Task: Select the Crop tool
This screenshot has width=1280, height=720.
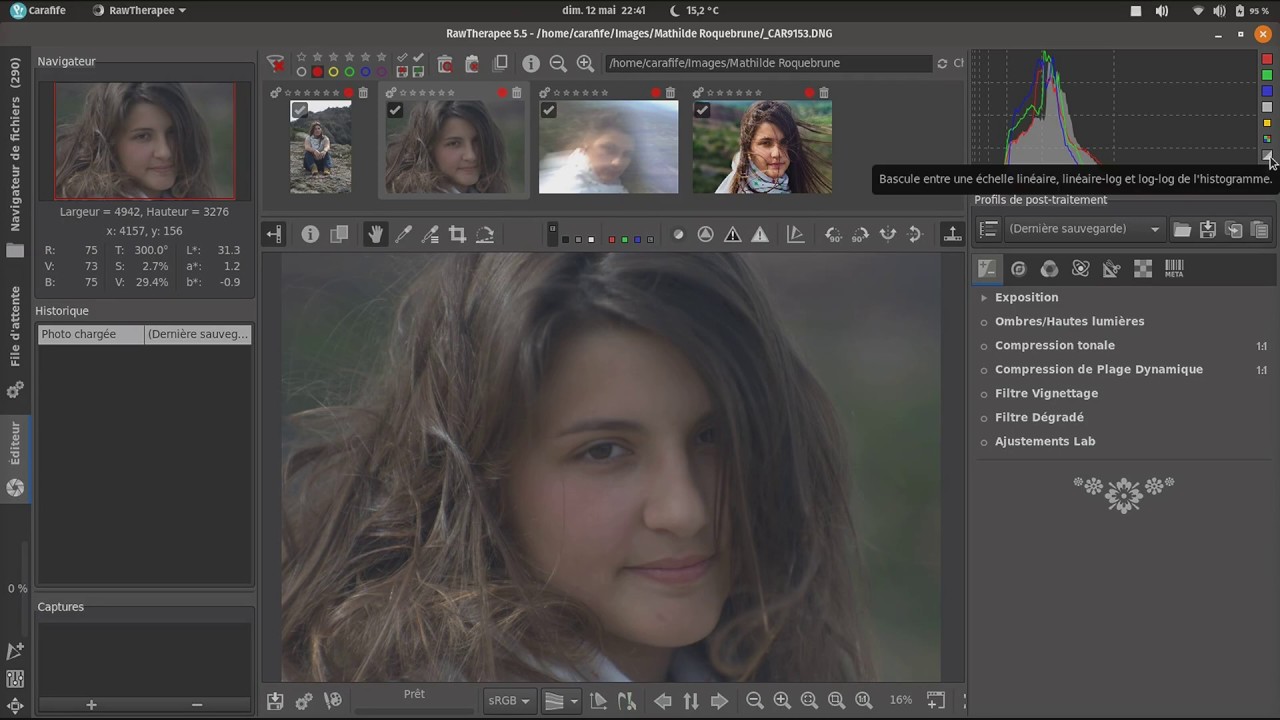Action: (x=457, y=234)
